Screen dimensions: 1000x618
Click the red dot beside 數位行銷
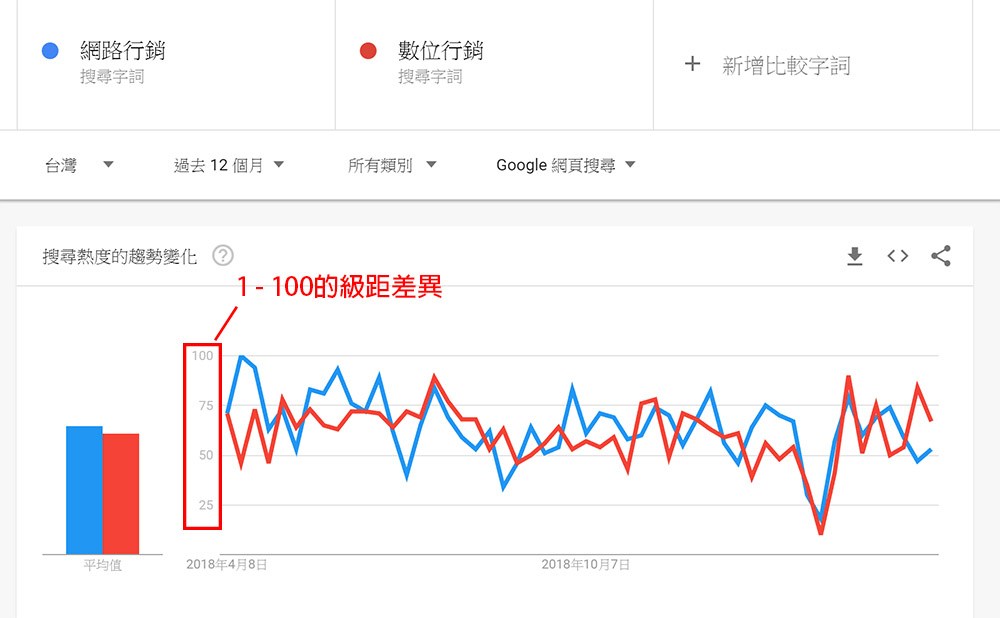pos(368,51)
